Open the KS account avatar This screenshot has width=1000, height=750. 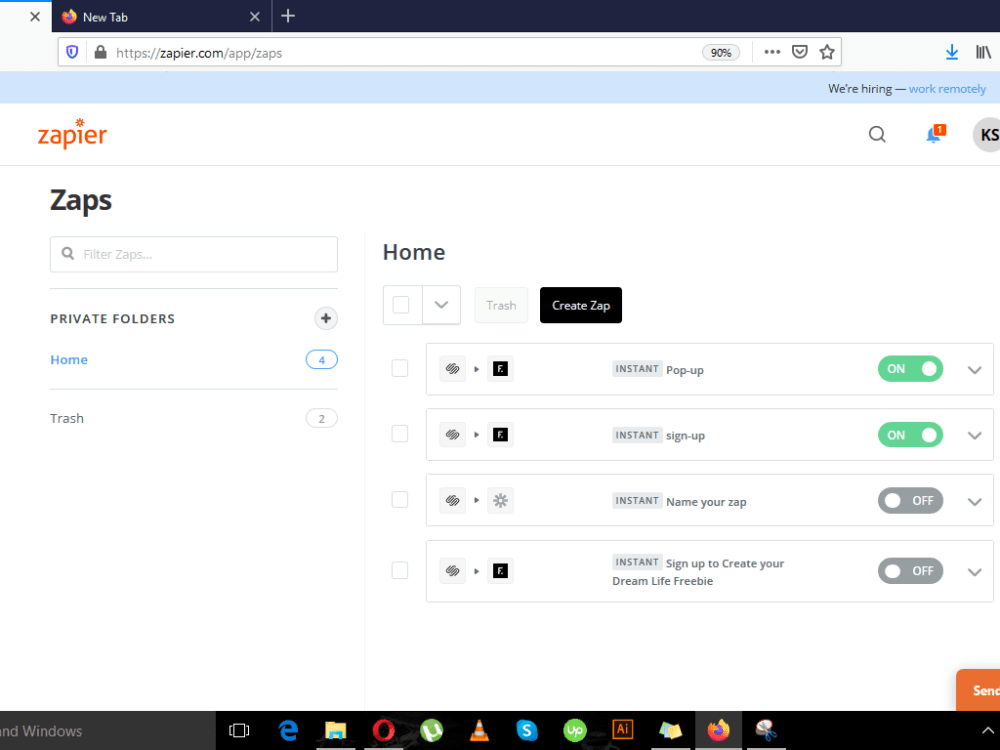[x=987, y=135]
